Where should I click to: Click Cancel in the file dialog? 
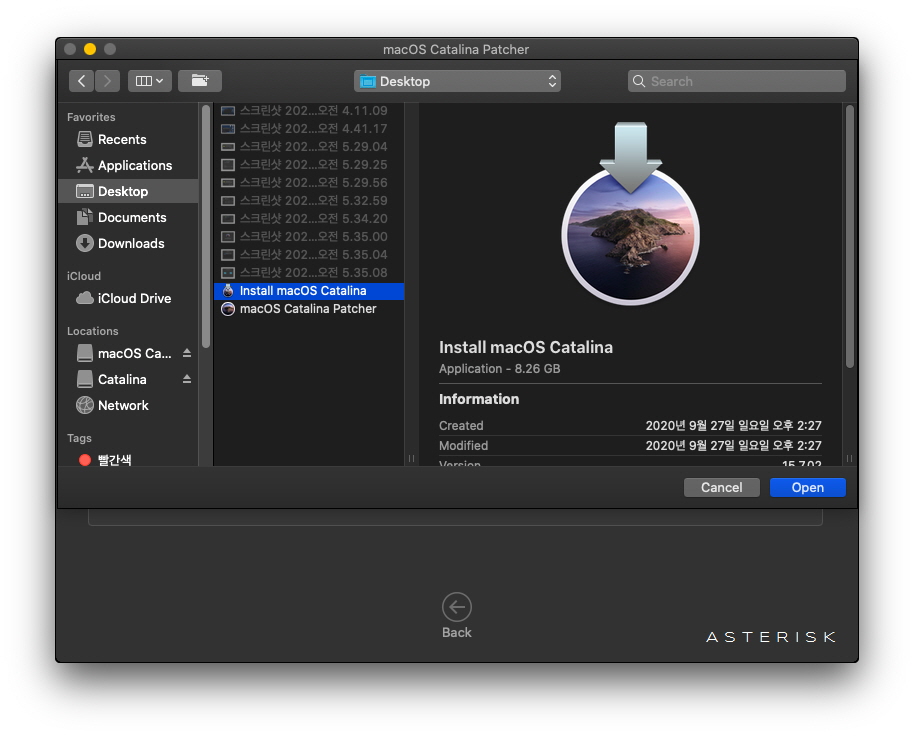721,488
